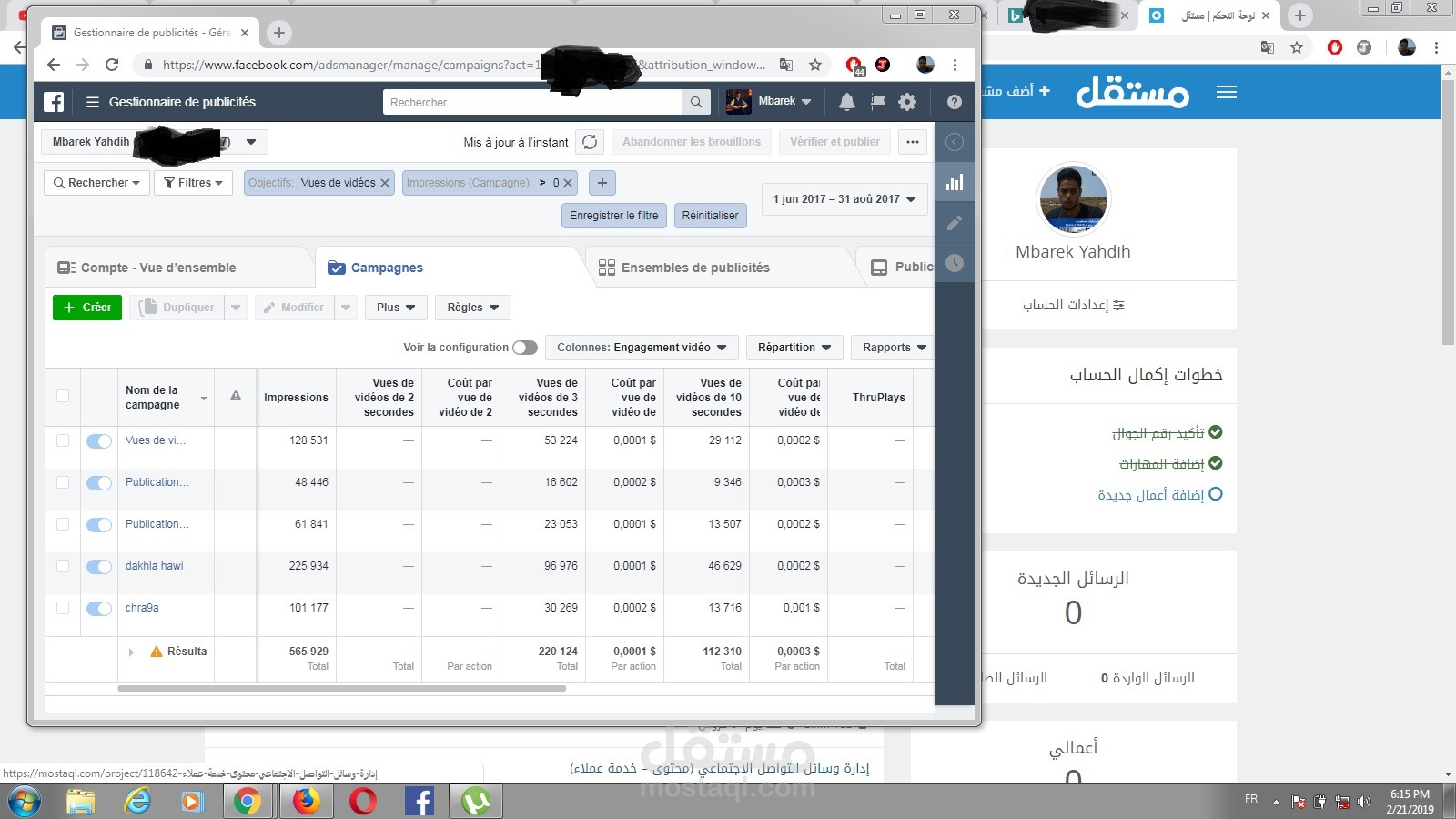Click the Mostaql logo in the background window

pos(1133,92)
